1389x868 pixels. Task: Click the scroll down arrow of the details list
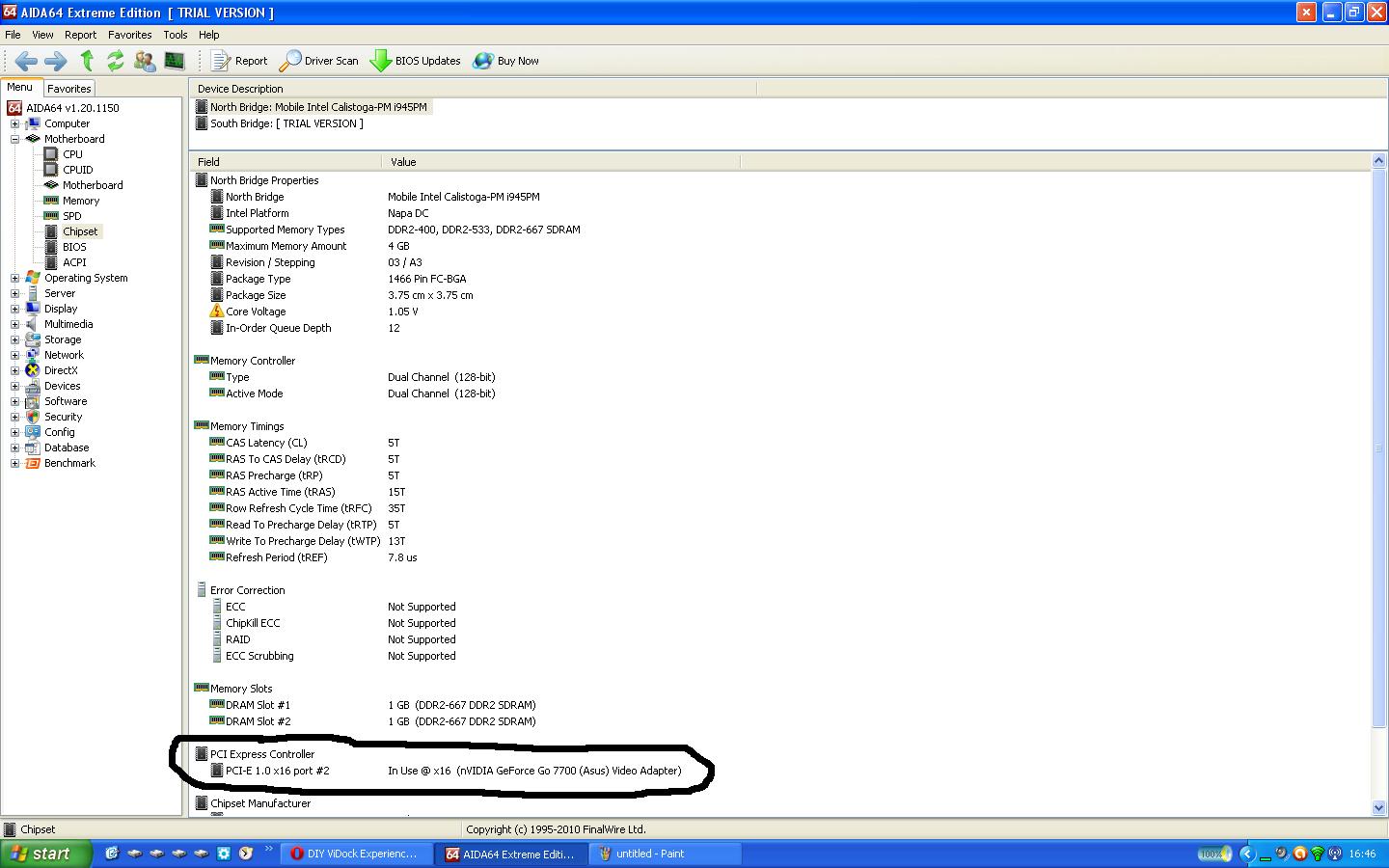coord(1378,808)
